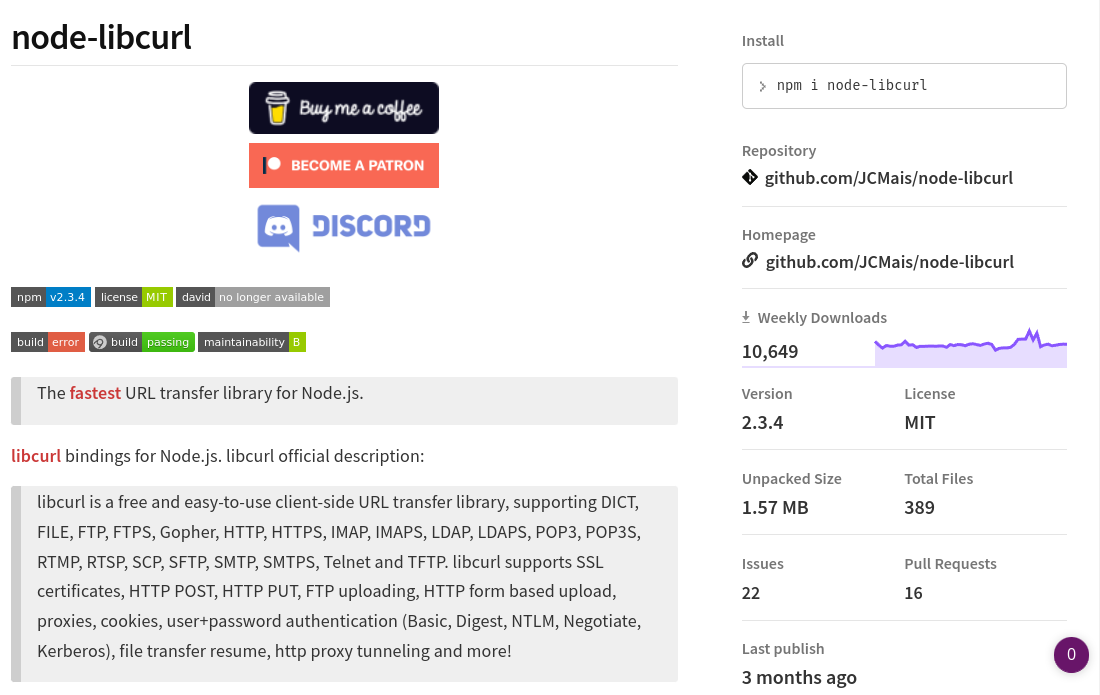This screenshot has width=1100, height=695.
Task: Open the red 'libcurl' link
Action: point(36,457)
